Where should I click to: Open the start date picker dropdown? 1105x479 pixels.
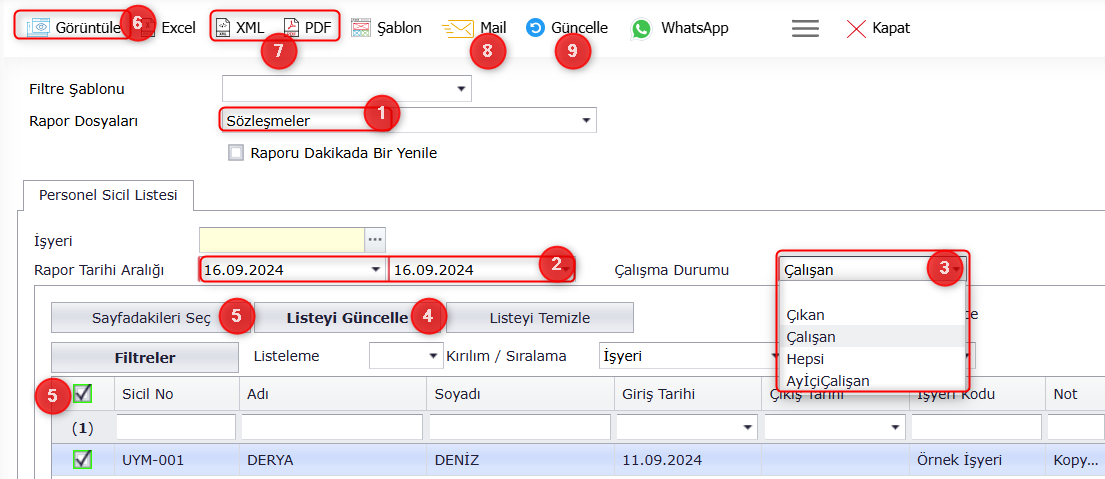click(375, 270)
